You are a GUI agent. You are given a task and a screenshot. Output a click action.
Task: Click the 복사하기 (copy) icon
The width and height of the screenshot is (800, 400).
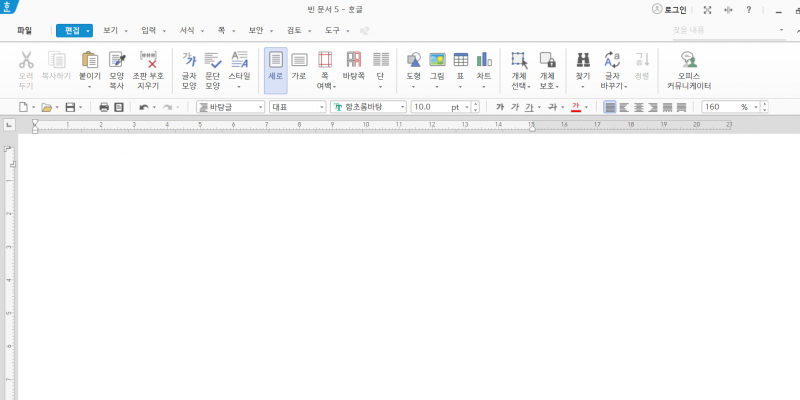[56, 60]
